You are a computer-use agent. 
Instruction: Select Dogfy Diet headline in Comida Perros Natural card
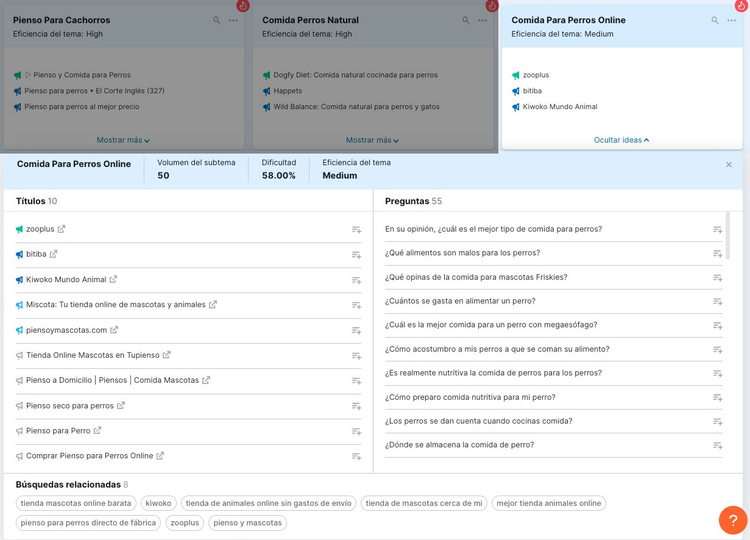click(355, 75)
